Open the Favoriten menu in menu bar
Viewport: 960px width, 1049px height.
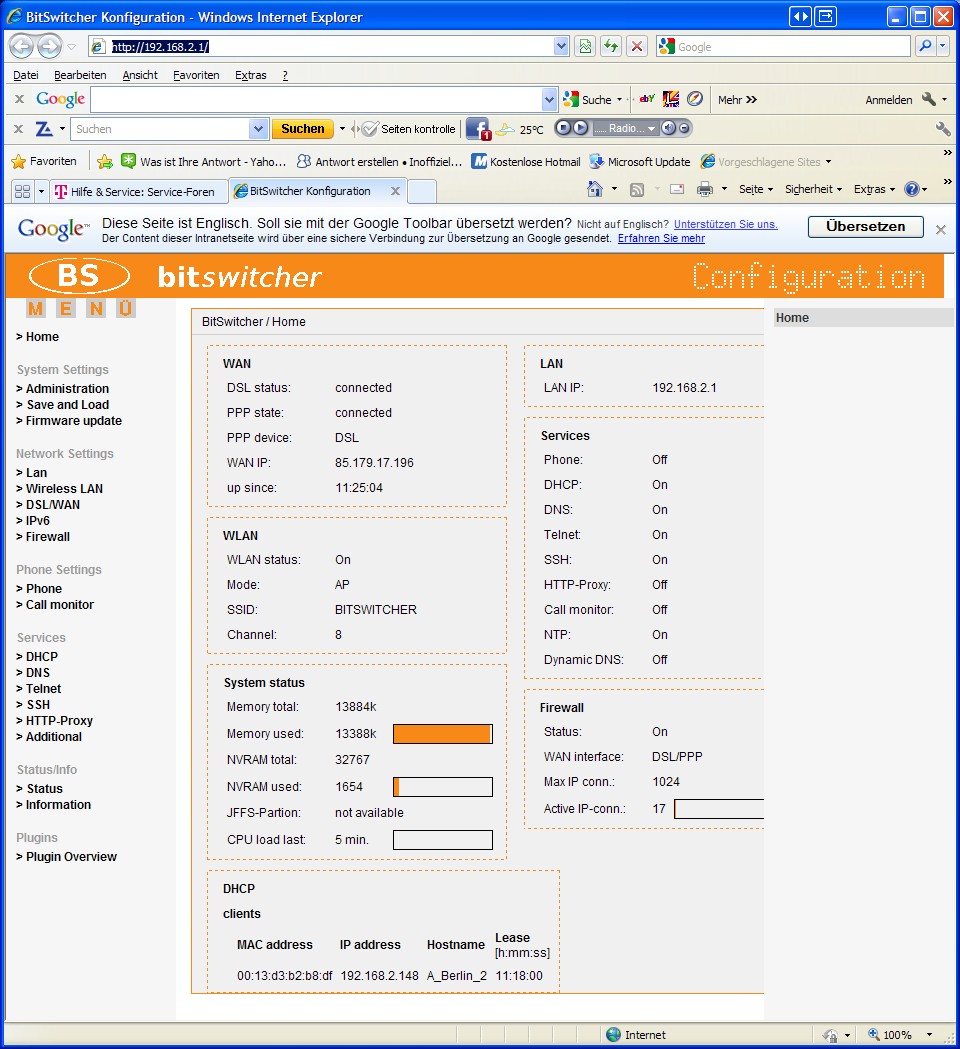coord(196,75)
